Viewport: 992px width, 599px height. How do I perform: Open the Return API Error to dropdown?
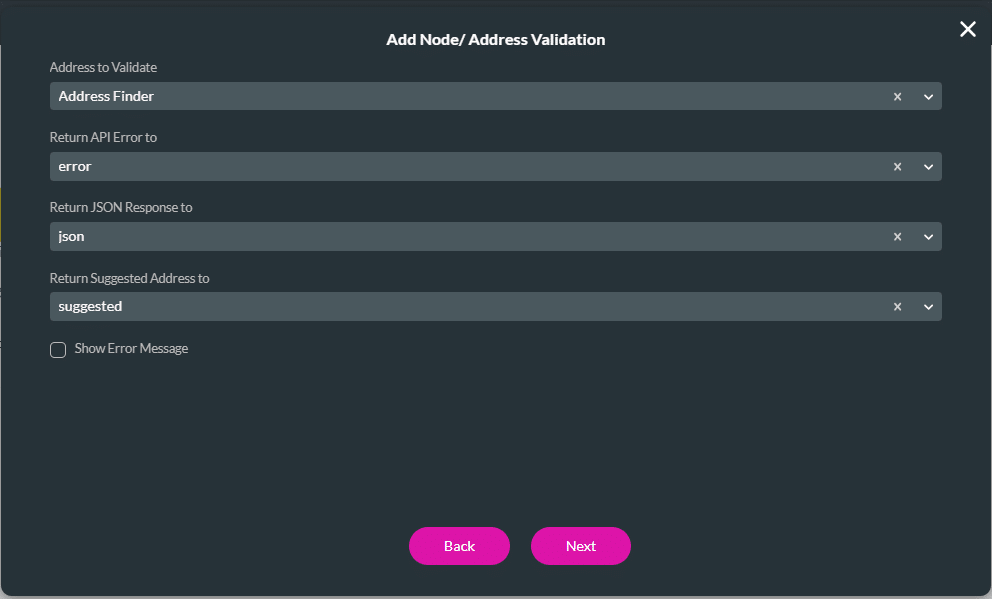928,166
